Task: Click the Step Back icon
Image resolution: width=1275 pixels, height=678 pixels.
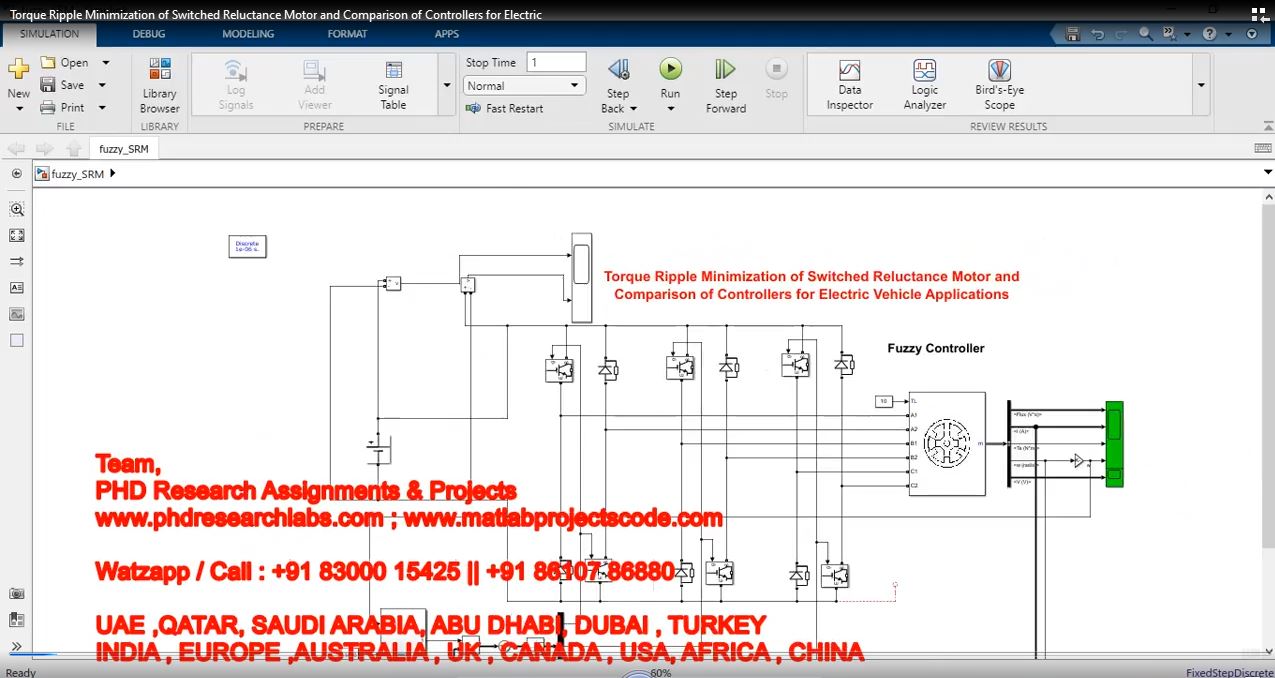Action: [618, 70]
